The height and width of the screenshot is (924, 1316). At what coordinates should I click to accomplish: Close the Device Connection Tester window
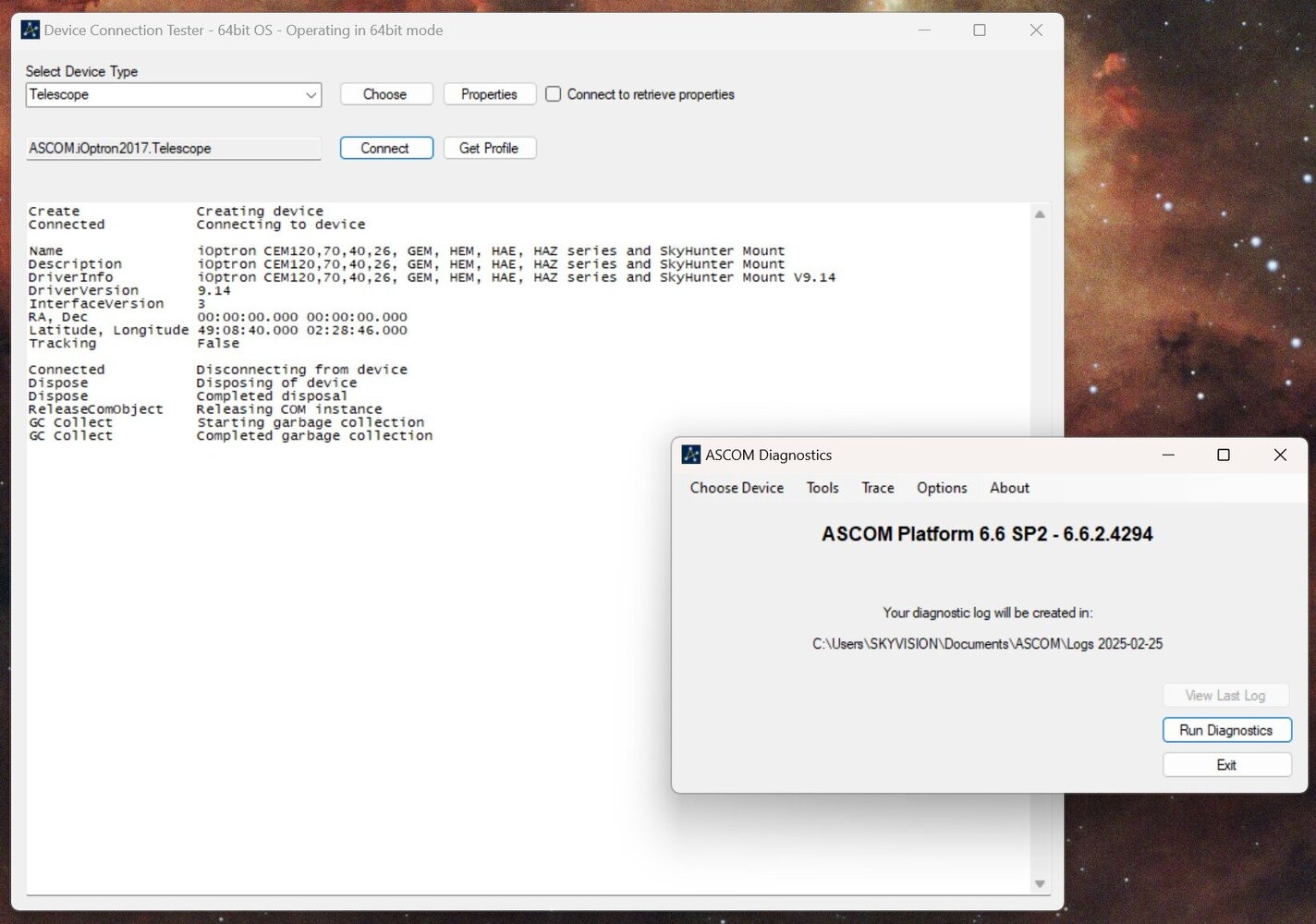tap(1036, 30)
